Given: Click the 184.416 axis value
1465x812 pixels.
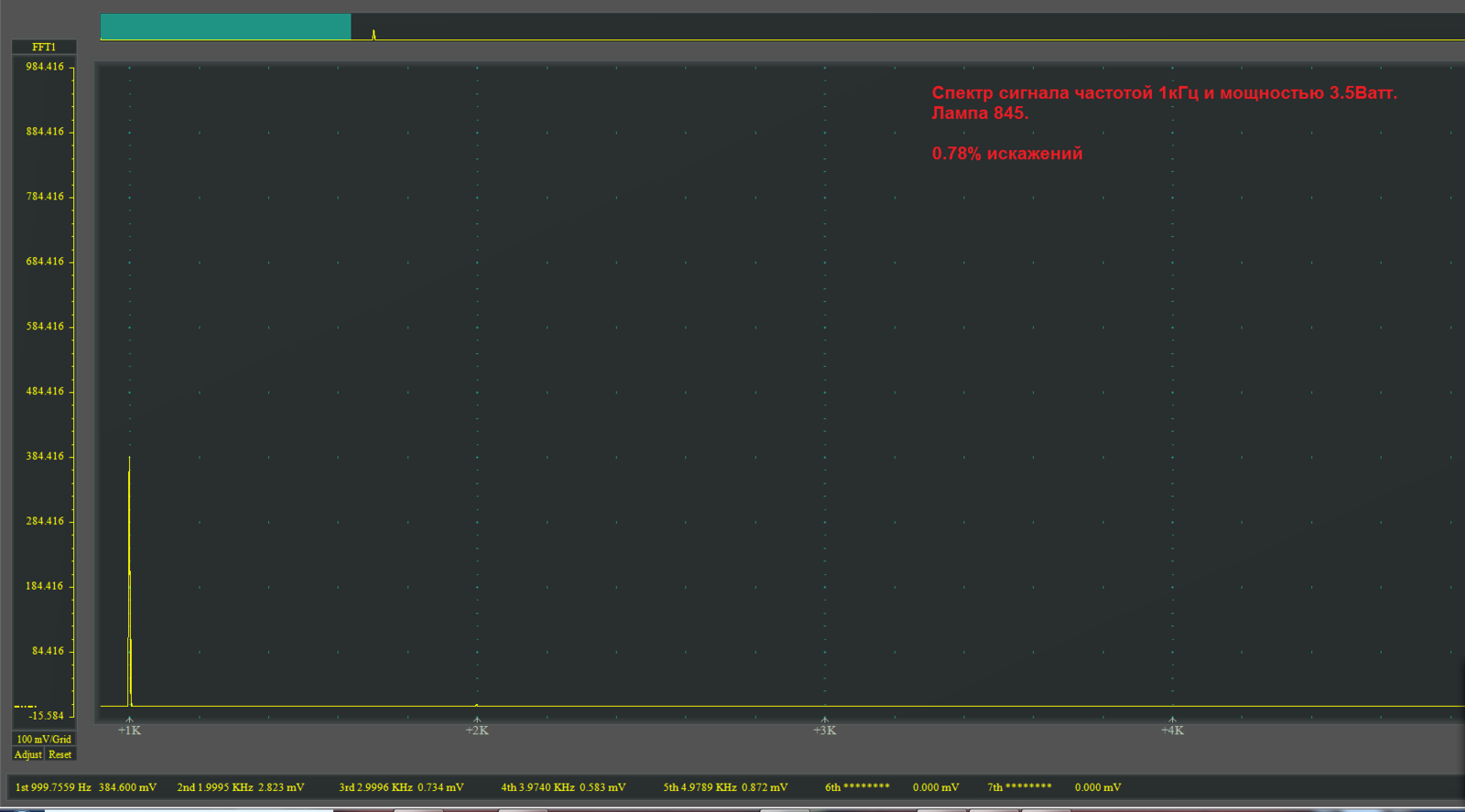Looking at the screenshot, I should click(45, 586).
